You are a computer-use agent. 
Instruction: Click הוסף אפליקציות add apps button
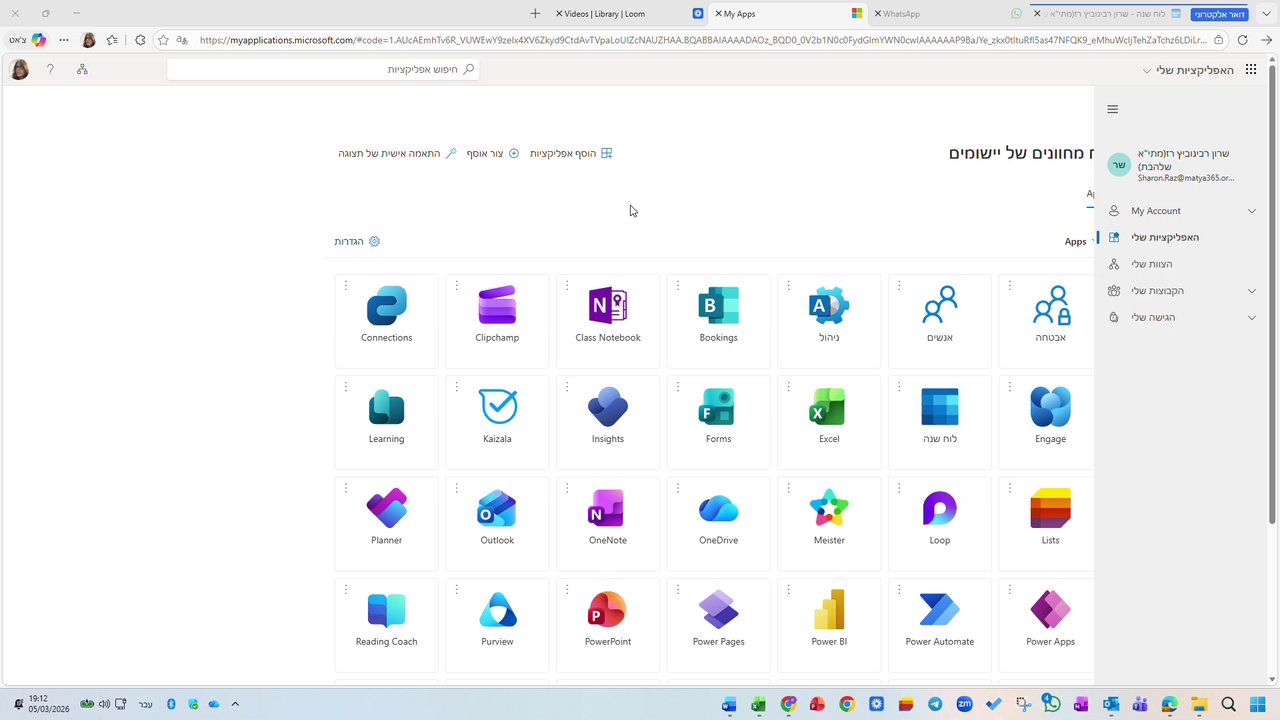click(571, 153)
